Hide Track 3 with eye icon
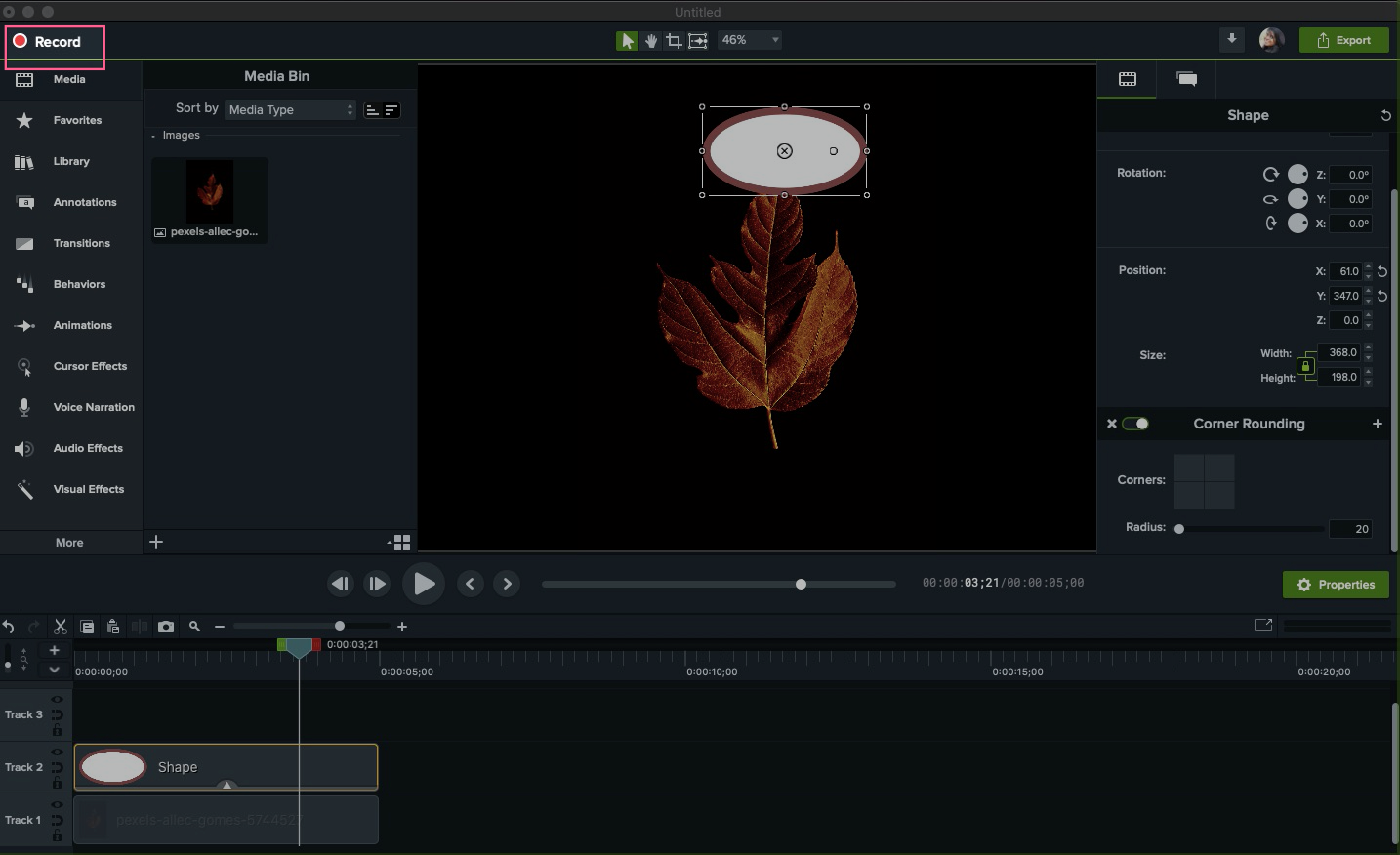1400x855 pixels. (x=58, y=700)
